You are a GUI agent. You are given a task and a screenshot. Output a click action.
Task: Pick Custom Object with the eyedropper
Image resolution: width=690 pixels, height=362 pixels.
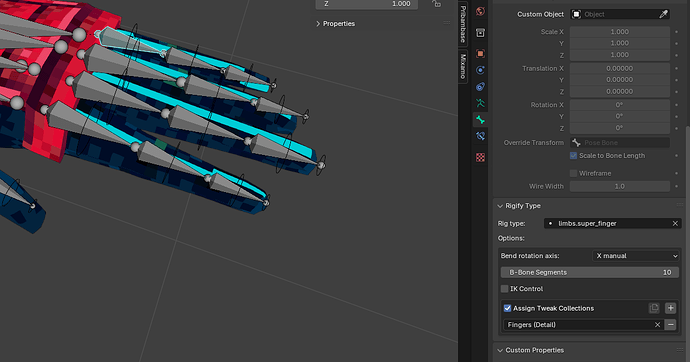[x=663, y=14]
